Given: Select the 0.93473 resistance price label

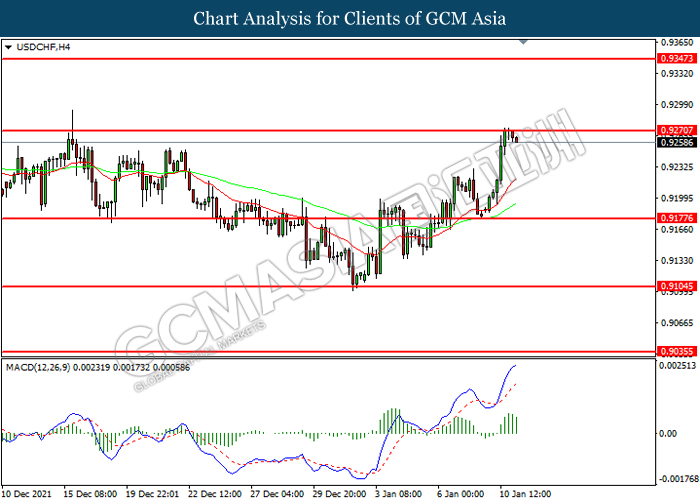Looking at the screenshot, I should pyautogui.click(x=677, y=58).
